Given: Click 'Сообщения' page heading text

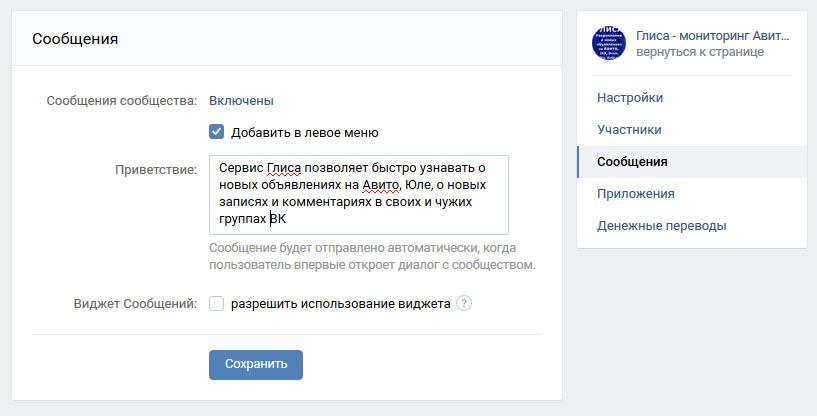Looking at the screenshot, I should [x=75, y=39].
